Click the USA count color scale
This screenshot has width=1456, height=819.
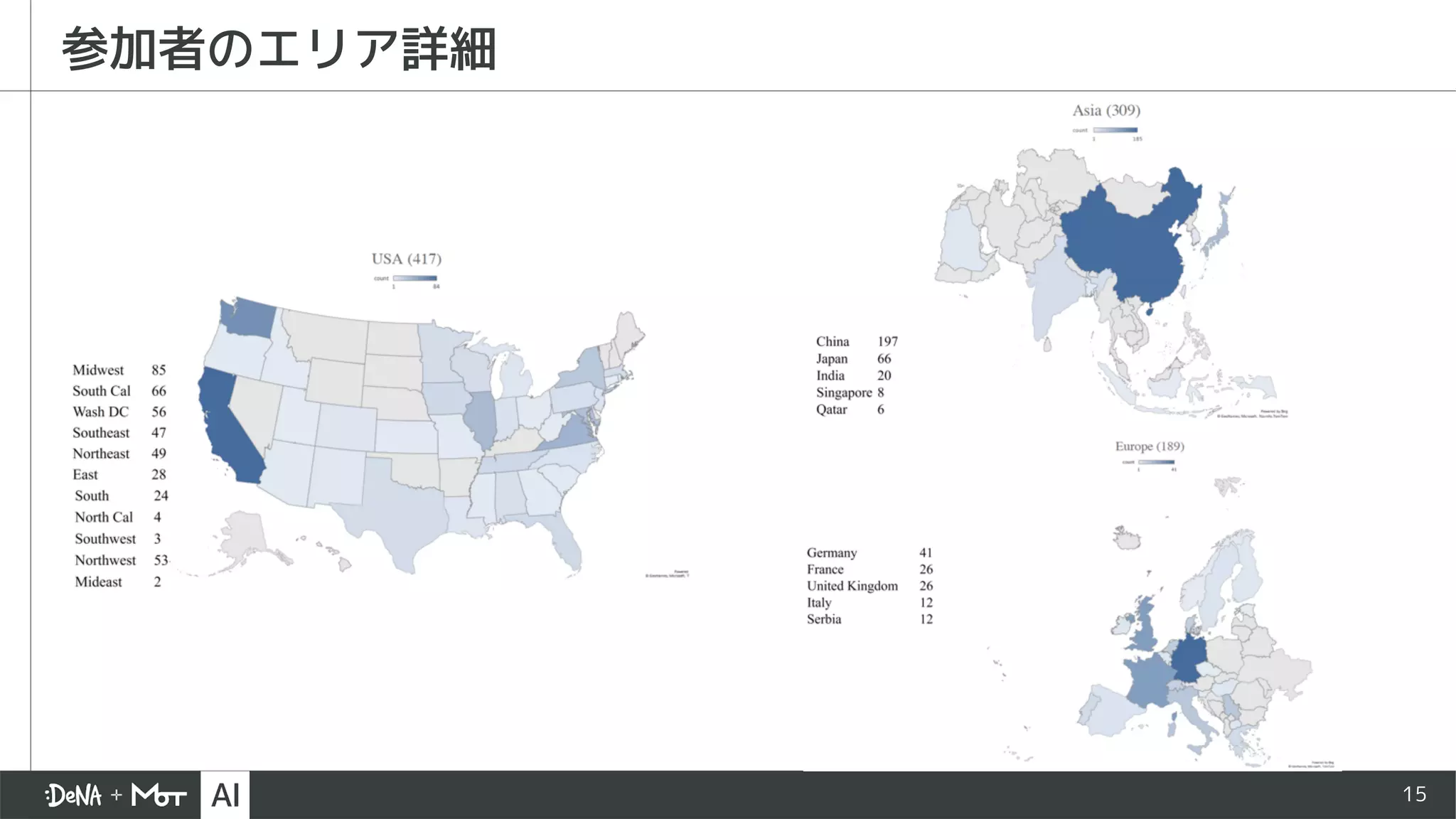click(415, 278)
